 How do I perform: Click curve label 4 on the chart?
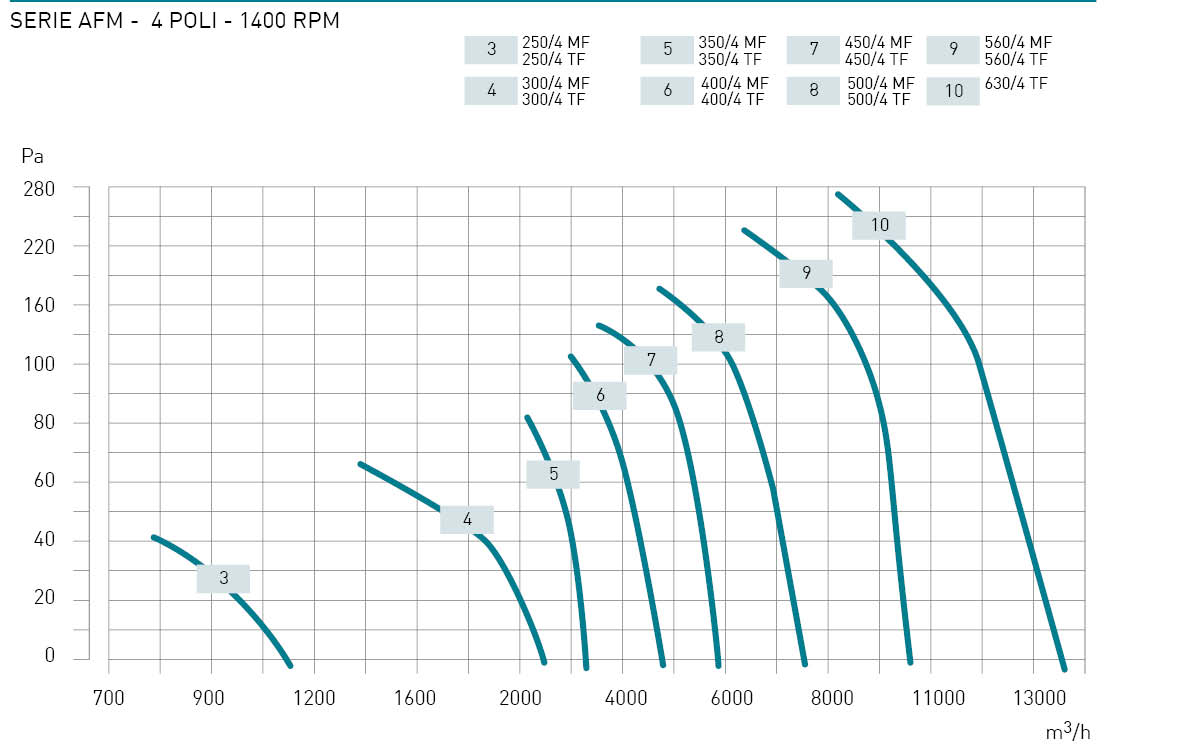[x=467, y=520]
